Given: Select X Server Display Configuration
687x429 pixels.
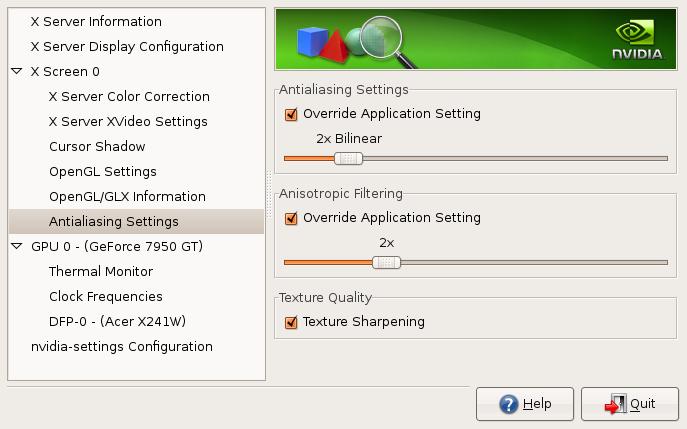Looking at the screenshot, I should 127,46.
